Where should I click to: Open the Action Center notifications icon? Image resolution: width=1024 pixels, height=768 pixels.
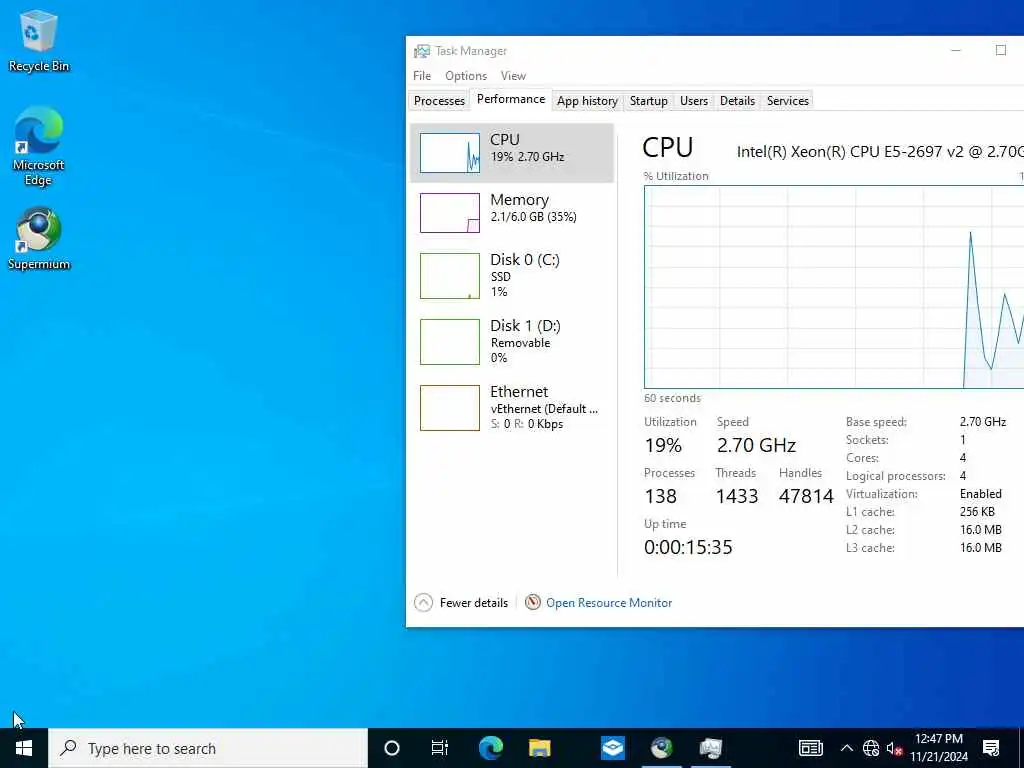click(x=991, y=748)
